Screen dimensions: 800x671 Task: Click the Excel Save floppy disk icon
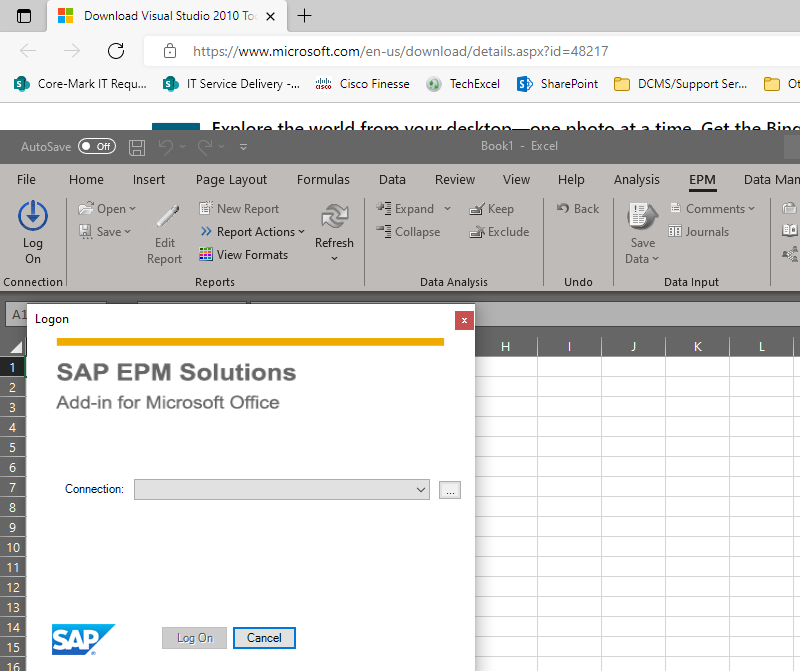point(137,147)
